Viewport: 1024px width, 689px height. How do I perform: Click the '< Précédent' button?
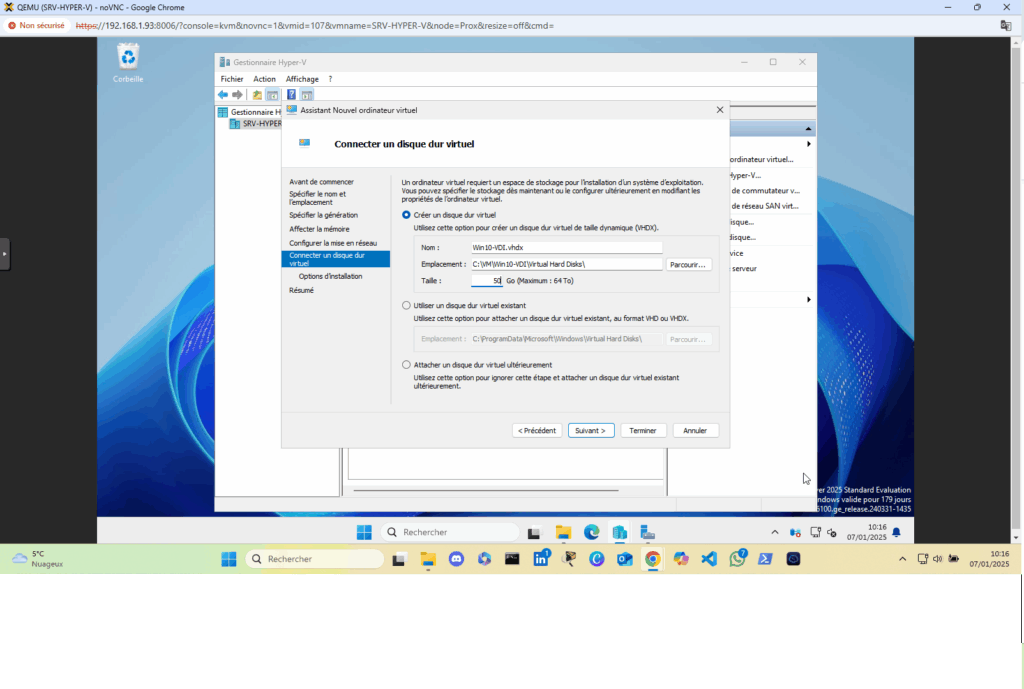[537, 430]
